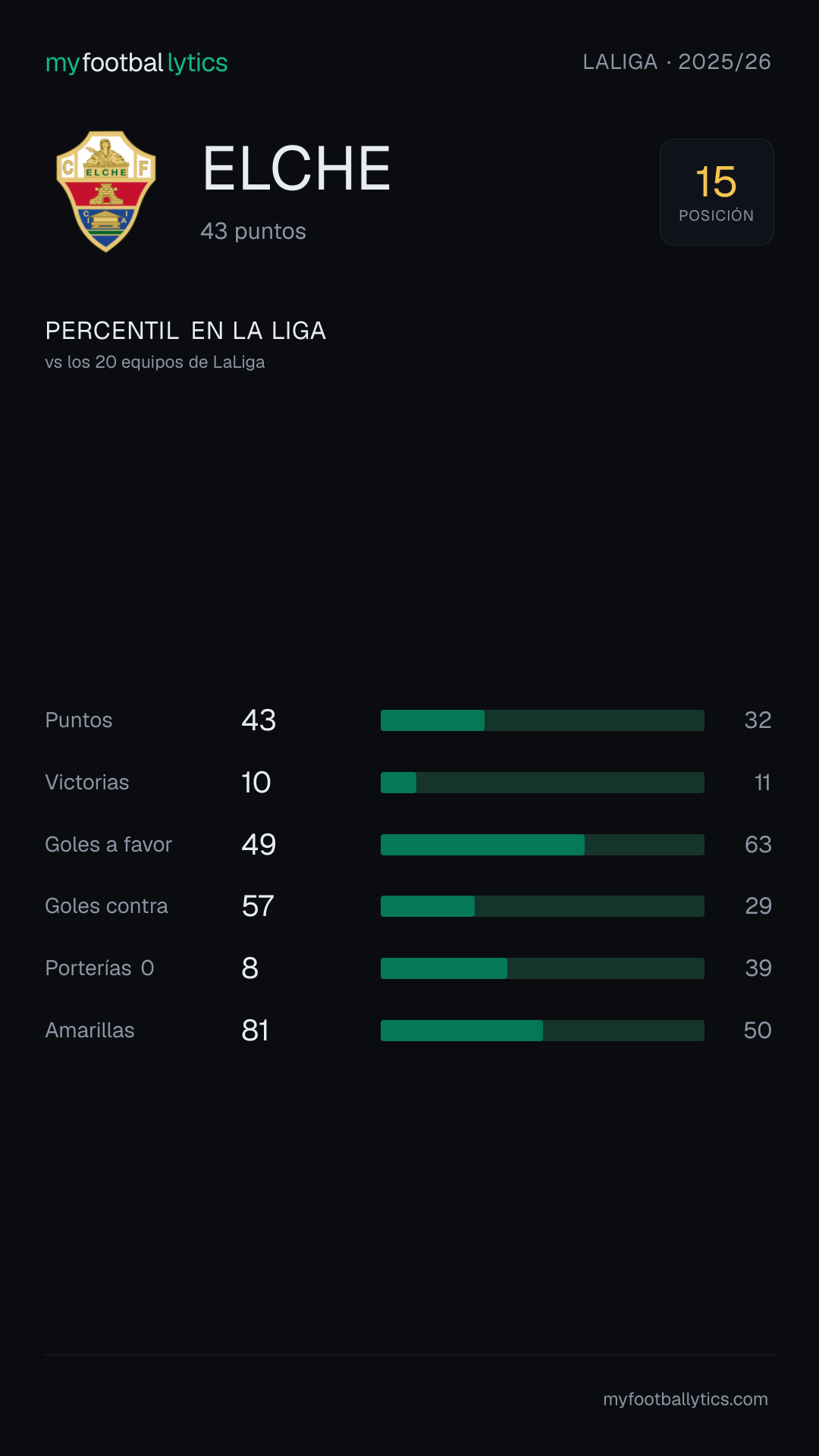Click the LALIGA 2025/26 season label

pyautogui.click(x=676, y=61)
